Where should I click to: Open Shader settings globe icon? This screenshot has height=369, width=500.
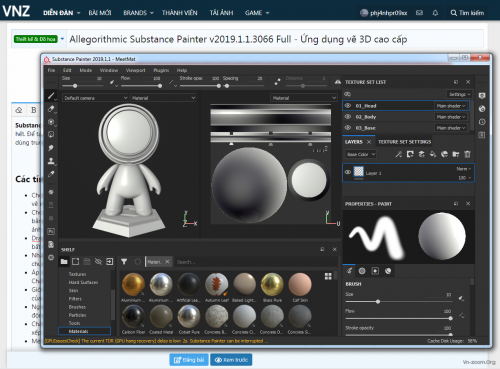coord(482,109)
